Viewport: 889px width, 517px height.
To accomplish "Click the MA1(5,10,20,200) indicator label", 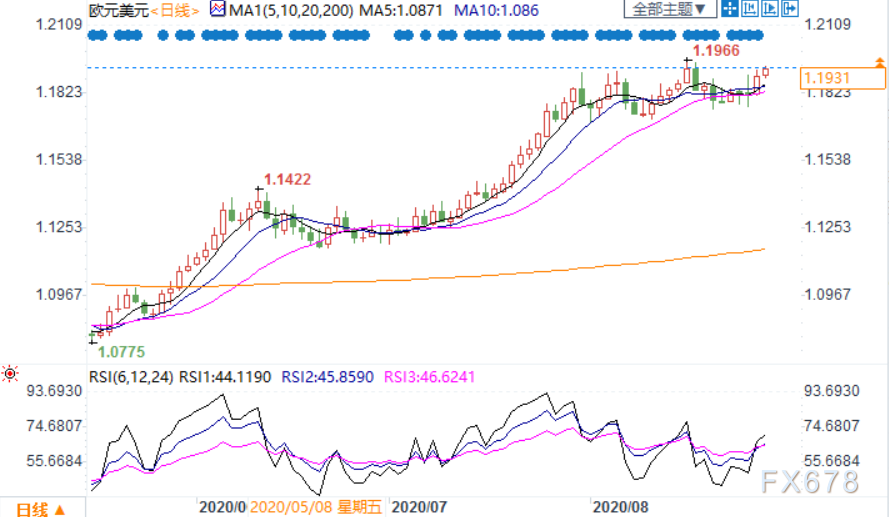I will click(x=291, y=10).
